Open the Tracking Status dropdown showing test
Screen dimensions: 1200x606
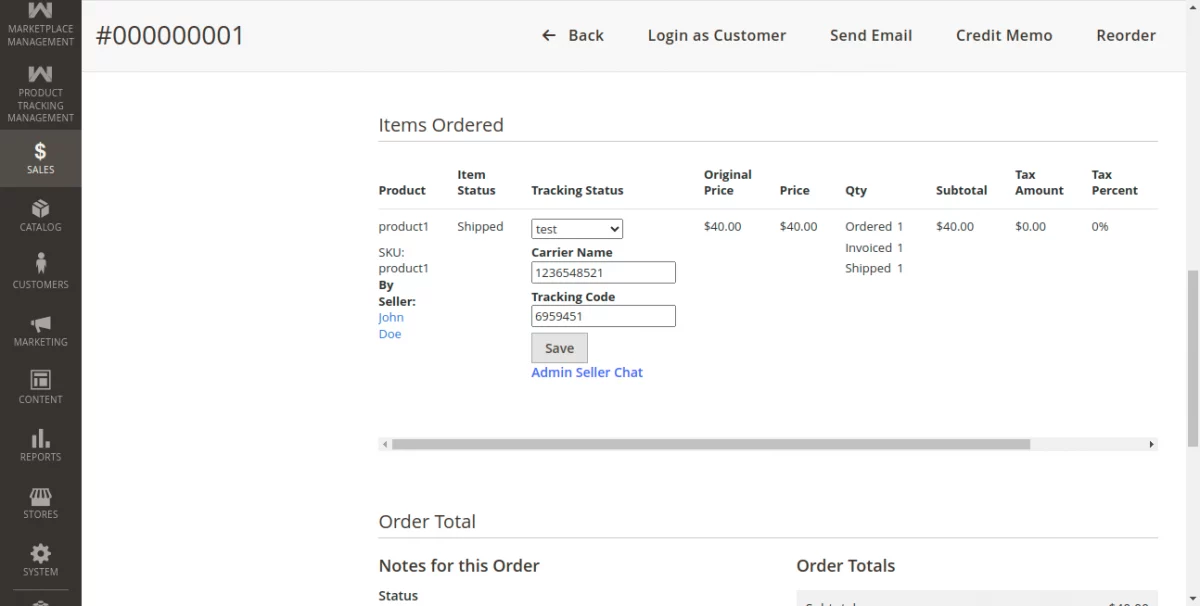point(577,228)
